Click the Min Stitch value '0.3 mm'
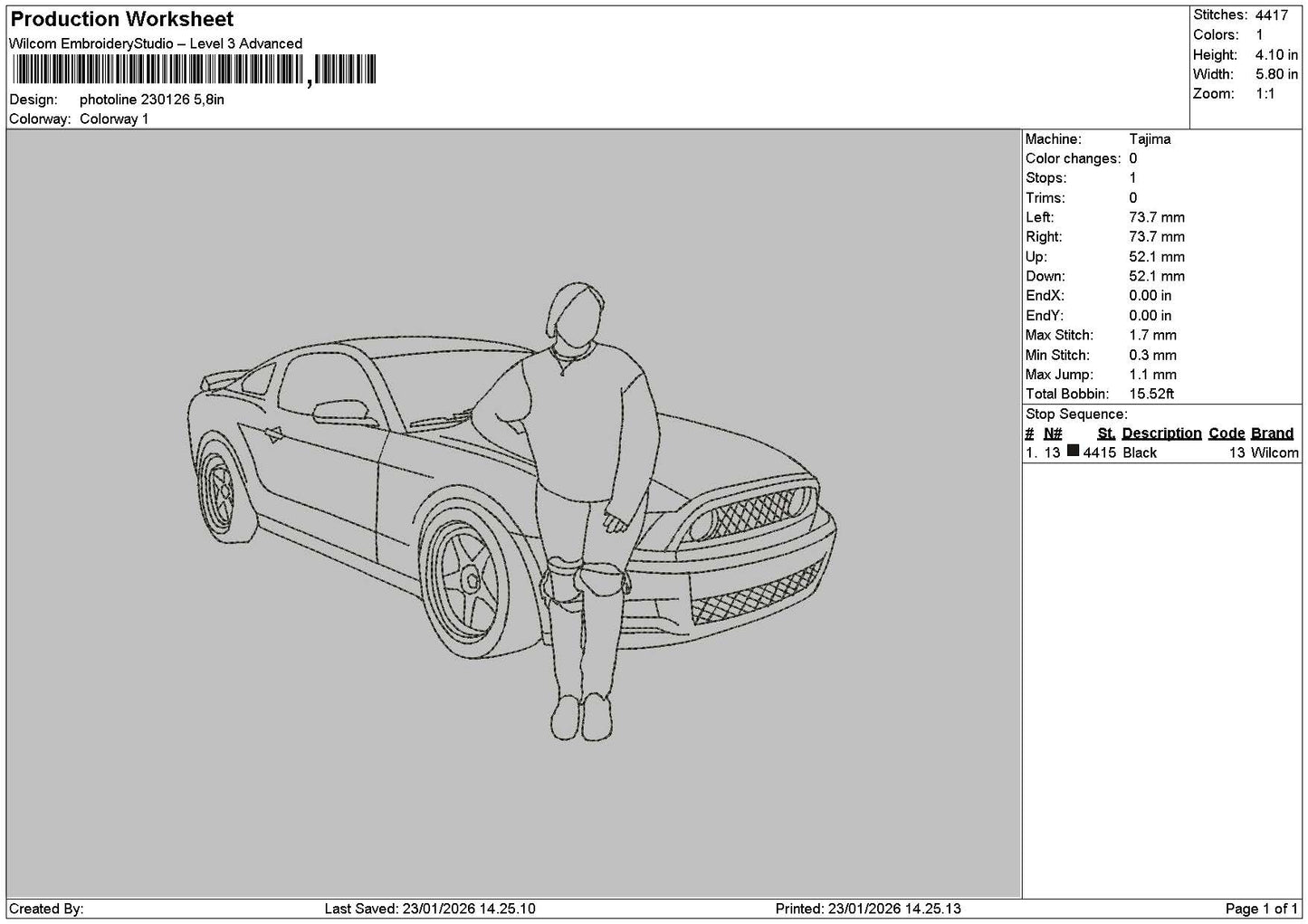Screen dimensions: 1308x924 pos(1152,356)
